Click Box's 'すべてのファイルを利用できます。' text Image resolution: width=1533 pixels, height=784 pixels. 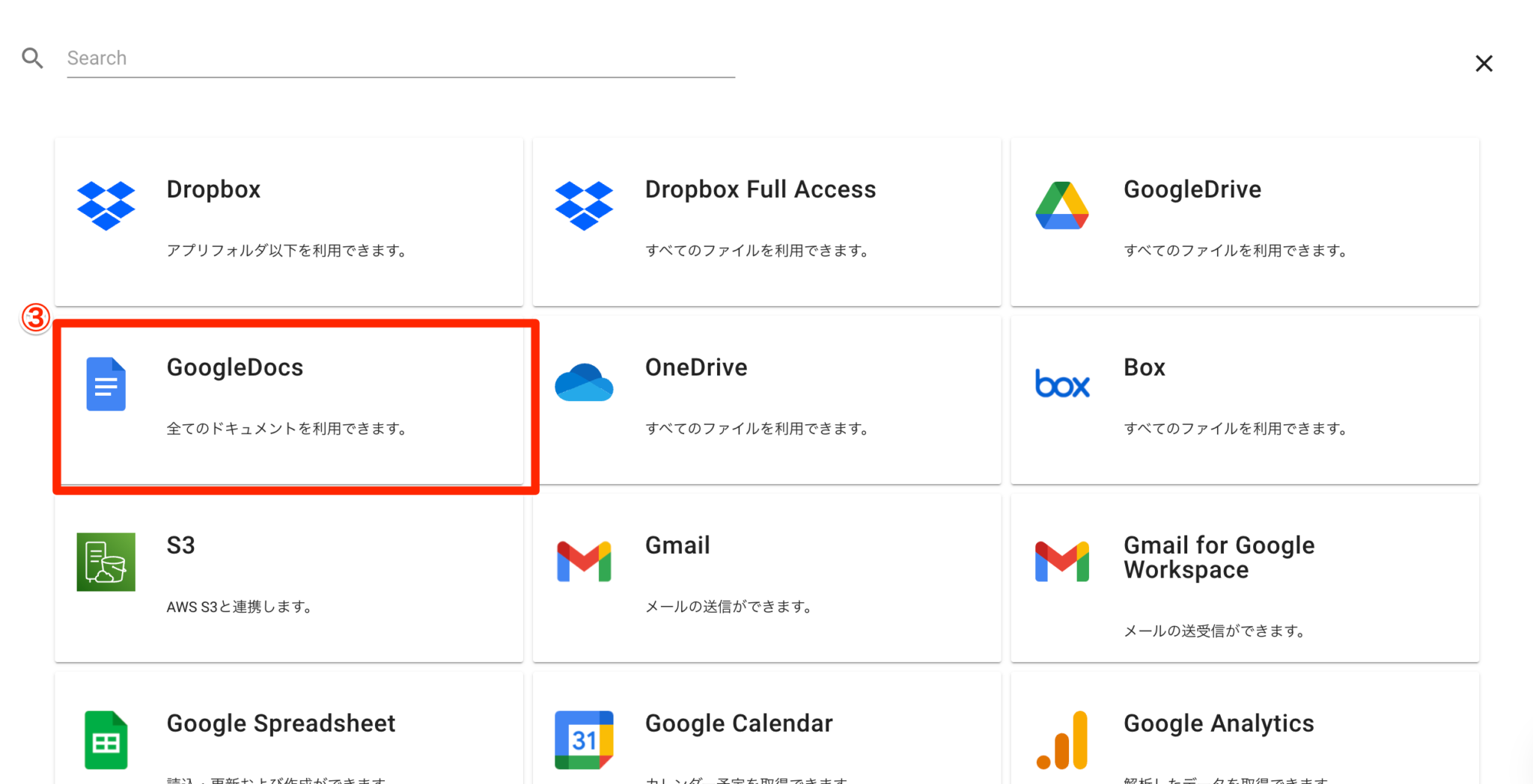click(x=1237, y=429)
